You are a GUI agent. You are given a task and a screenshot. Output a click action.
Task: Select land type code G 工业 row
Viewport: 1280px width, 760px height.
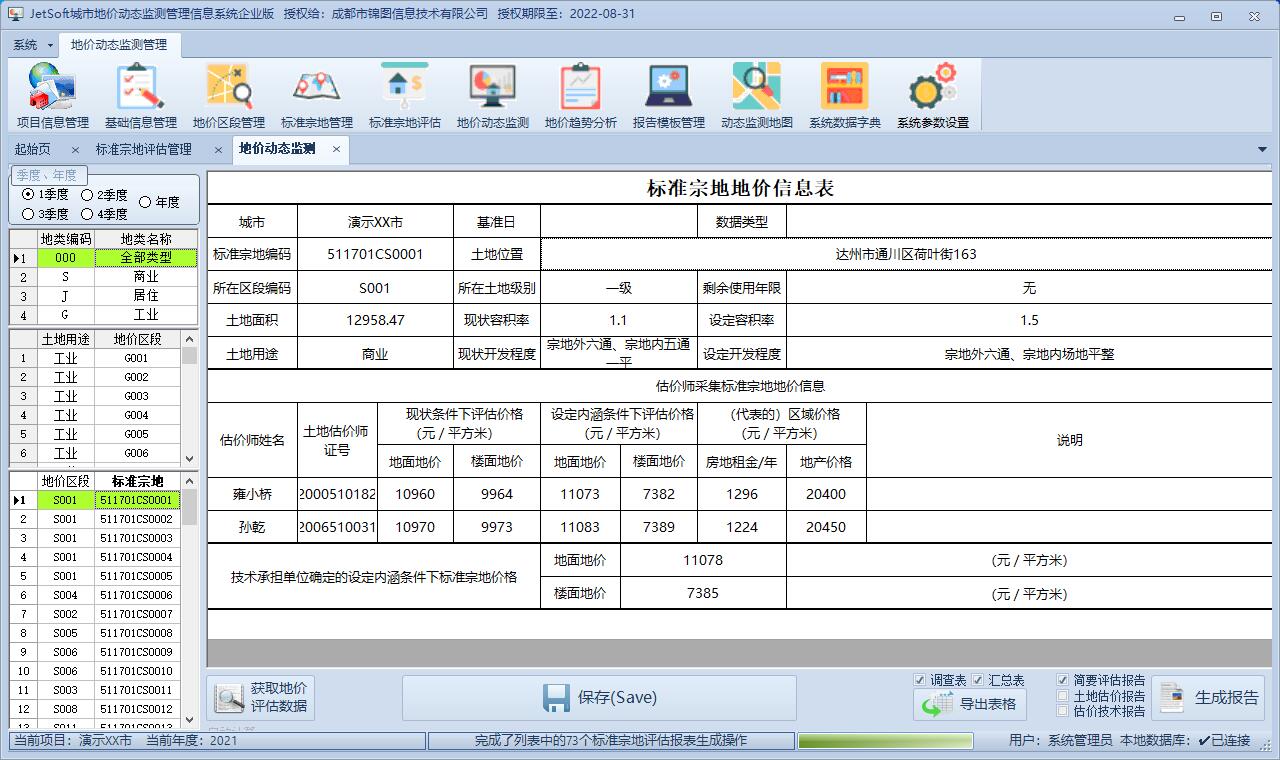coord(104,315)
